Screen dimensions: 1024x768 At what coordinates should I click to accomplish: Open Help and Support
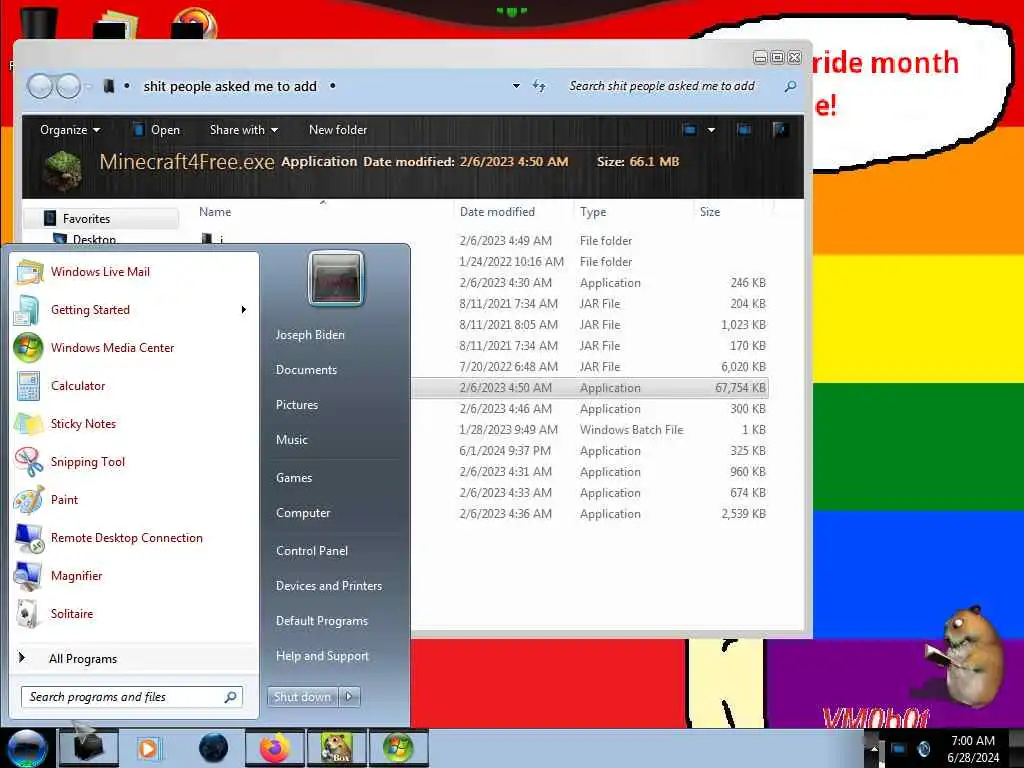(322, 656)
